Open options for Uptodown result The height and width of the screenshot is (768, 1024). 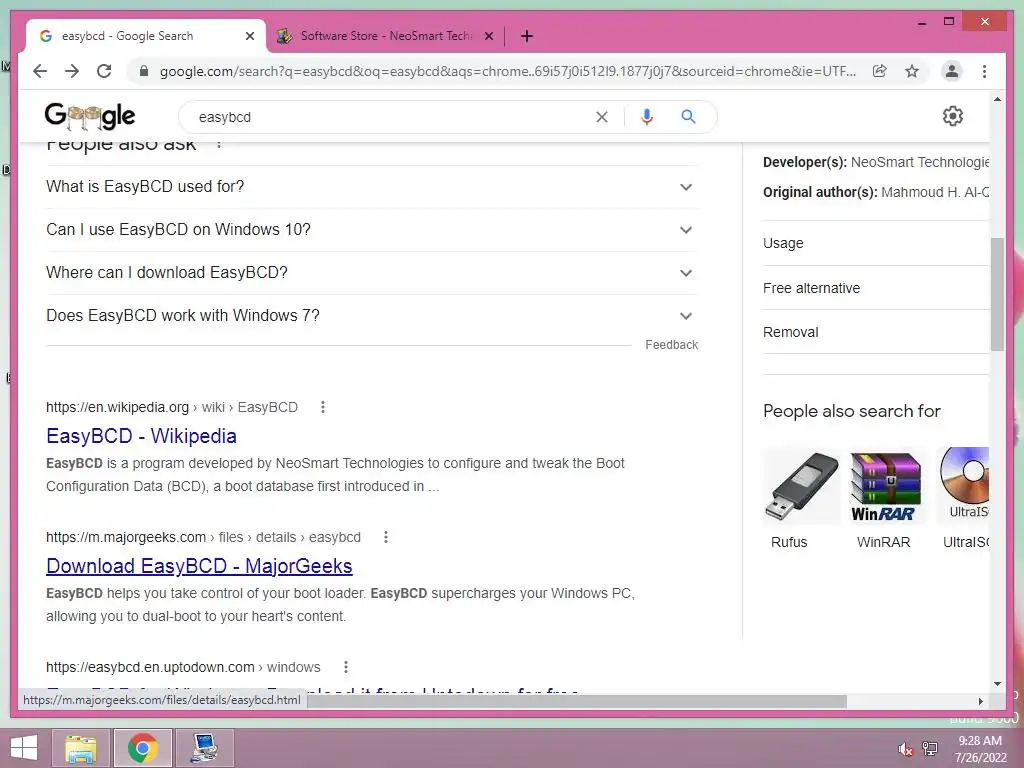[x=345, y=667]
